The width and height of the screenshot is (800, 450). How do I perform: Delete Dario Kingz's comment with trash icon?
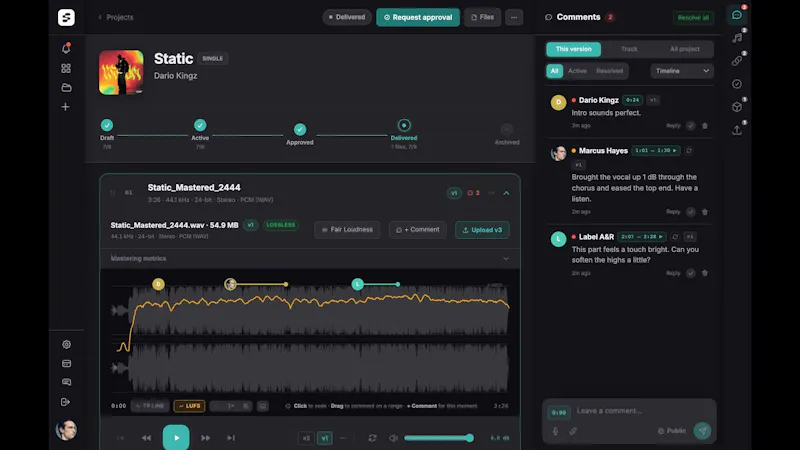(x=705, y=126)
